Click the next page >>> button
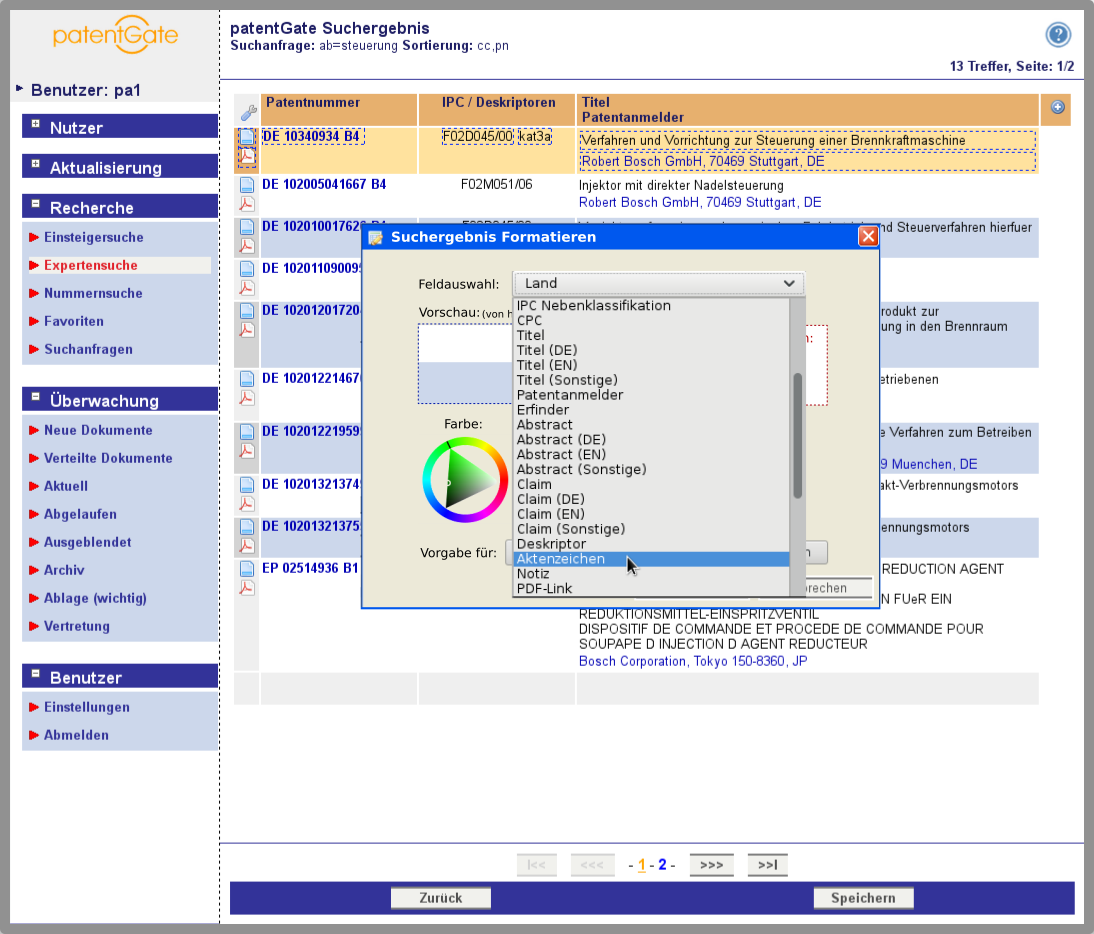Viewport: 1094px width, 934px height. 711,865
